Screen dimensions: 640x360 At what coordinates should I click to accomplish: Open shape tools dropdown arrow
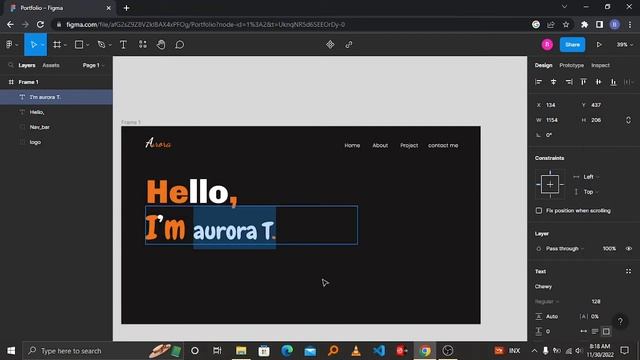[87, 45]
